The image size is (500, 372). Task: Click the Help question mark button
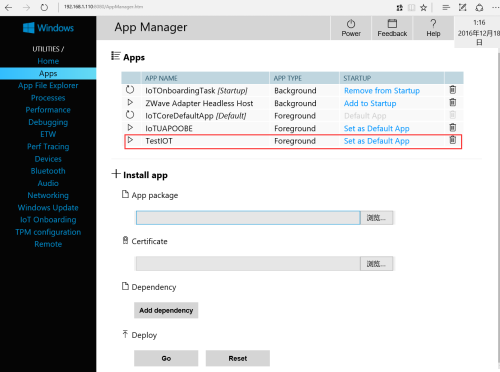pos(433,28)
